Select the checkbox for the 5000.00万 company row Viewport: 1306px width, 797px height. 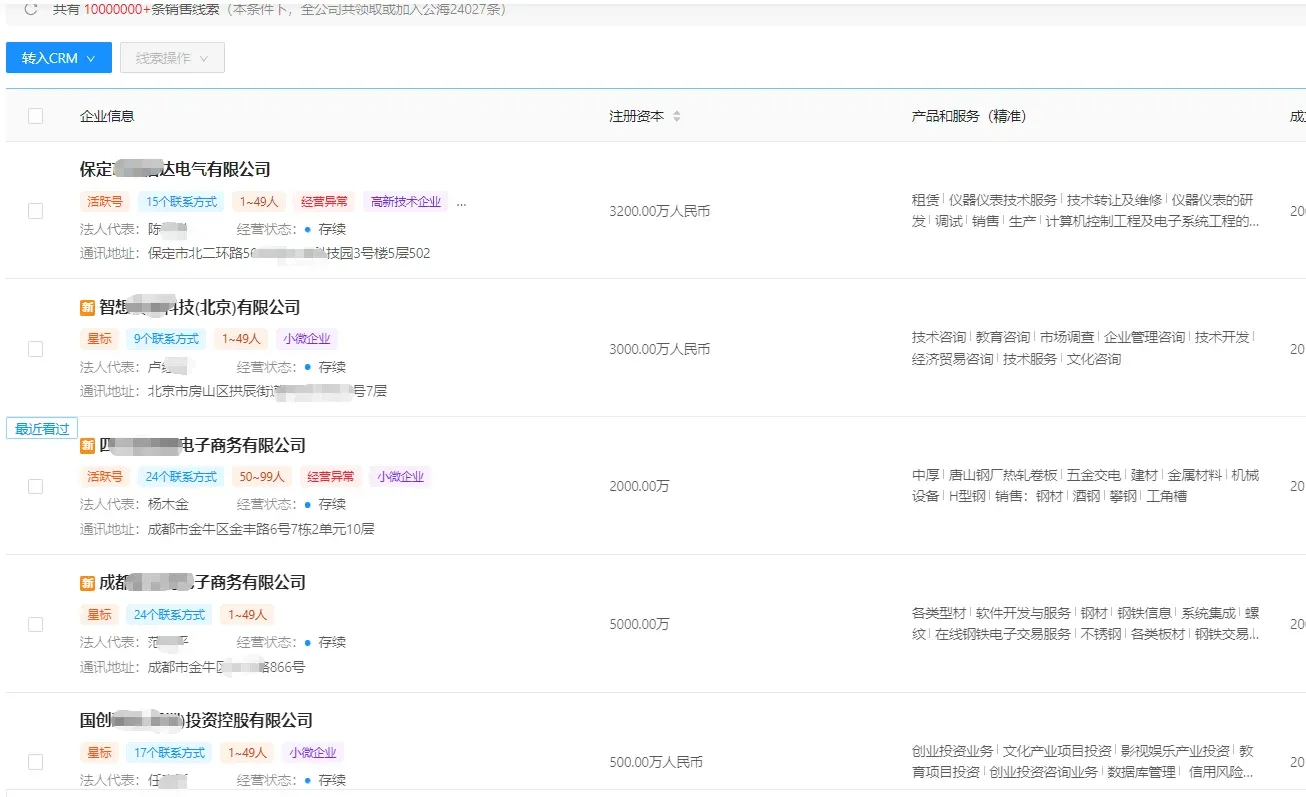[36, 624]
